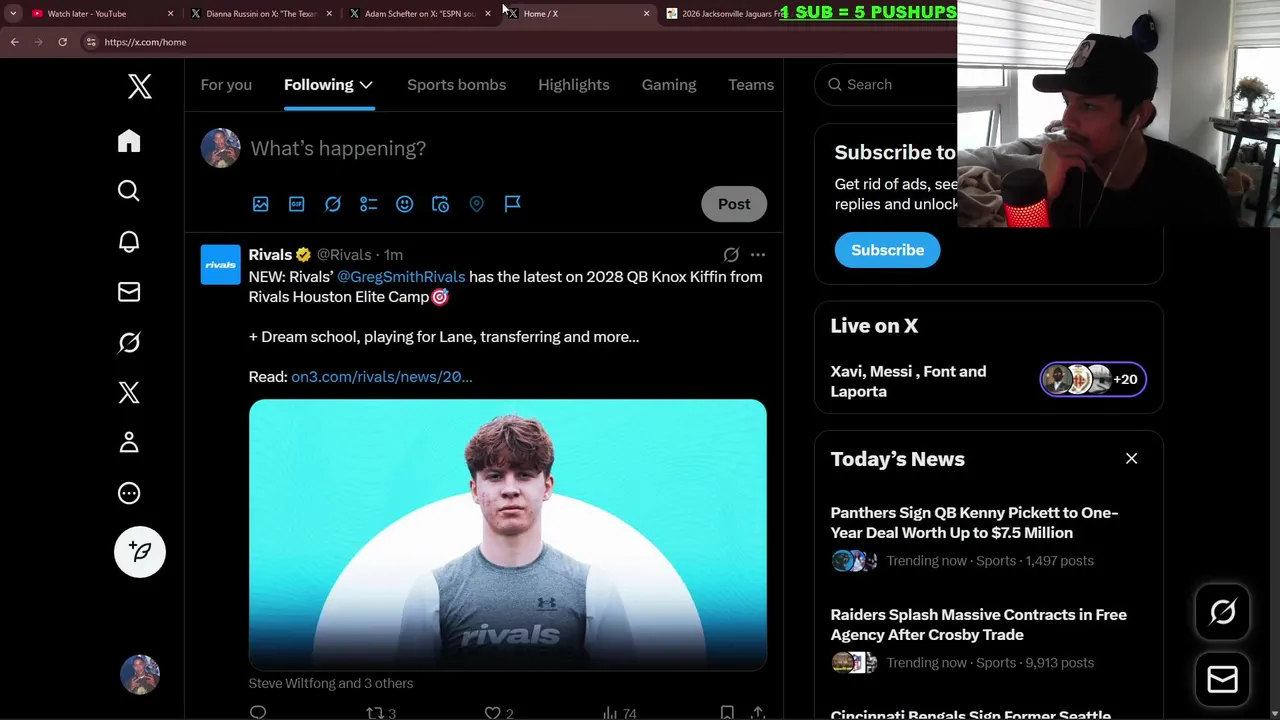Dismiss Today's News with X button

pos(1132,459)
